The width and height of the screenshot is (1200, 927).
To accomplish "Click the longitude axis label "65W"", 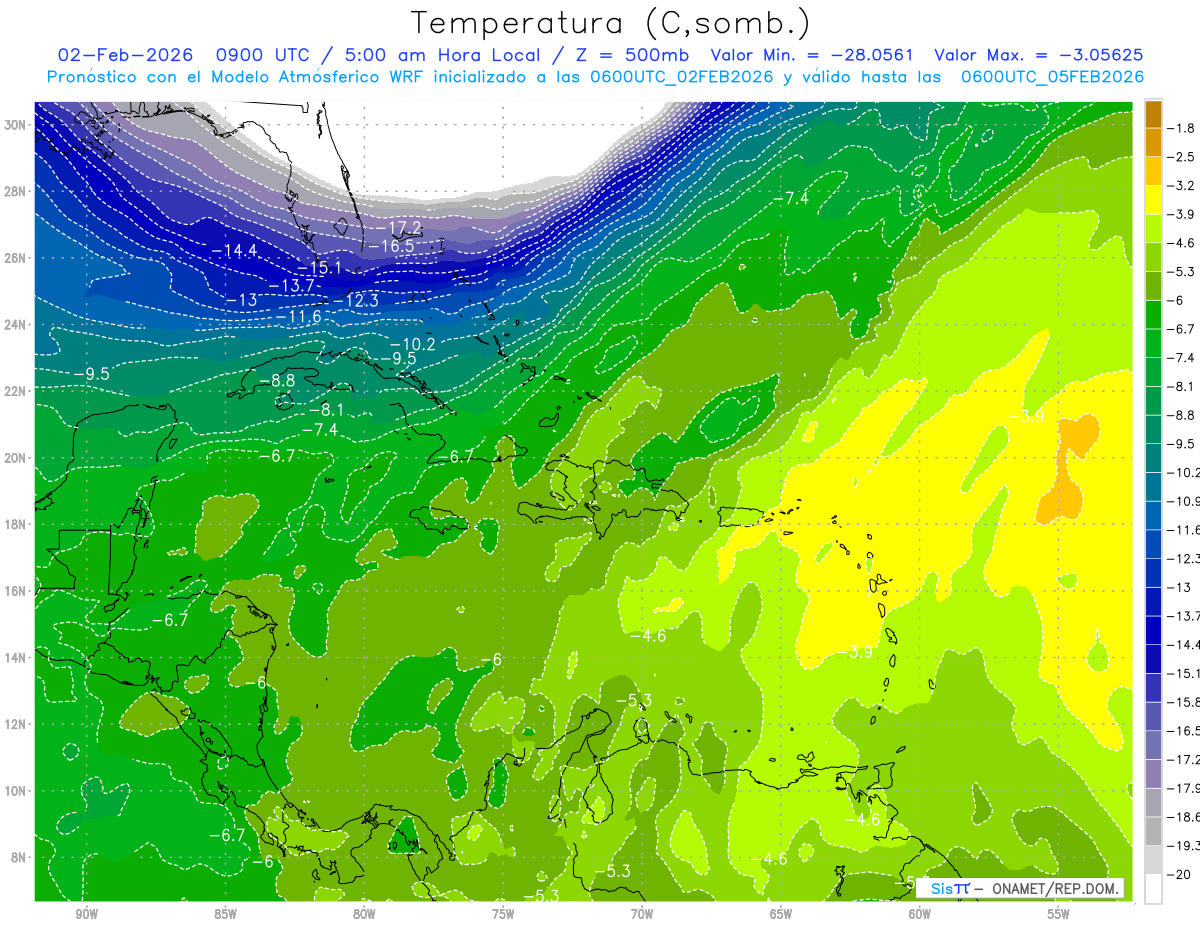I will click(x=781, y=914).
